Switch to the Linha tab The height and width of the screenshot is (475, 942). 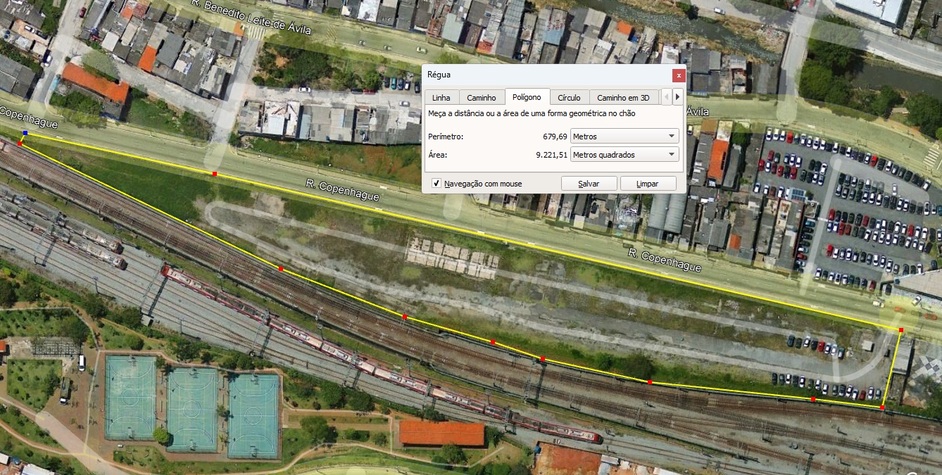[441, 97]
